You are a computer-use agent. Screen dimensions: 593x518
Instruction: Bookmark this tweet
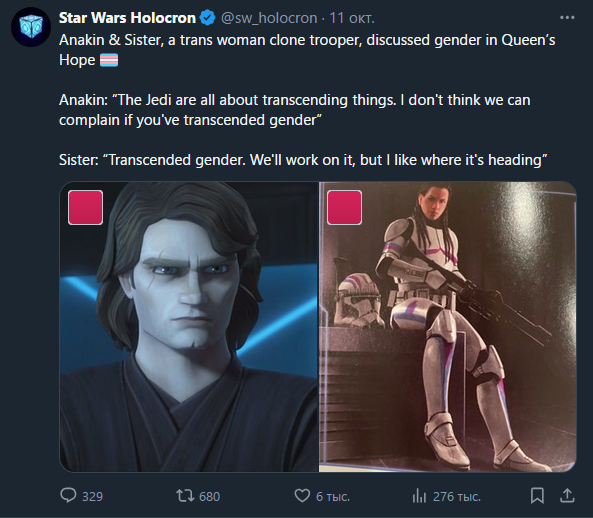click(x=537, y=495)
